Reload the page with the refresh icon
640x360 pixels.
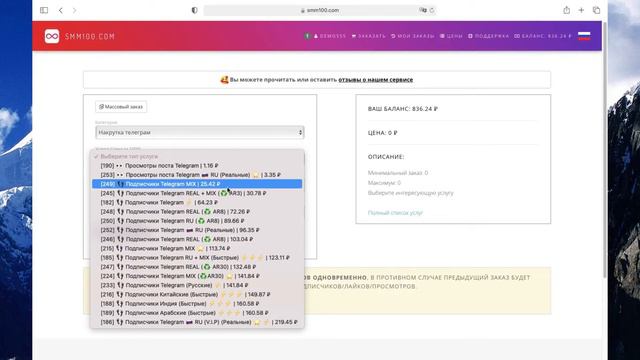432,10
